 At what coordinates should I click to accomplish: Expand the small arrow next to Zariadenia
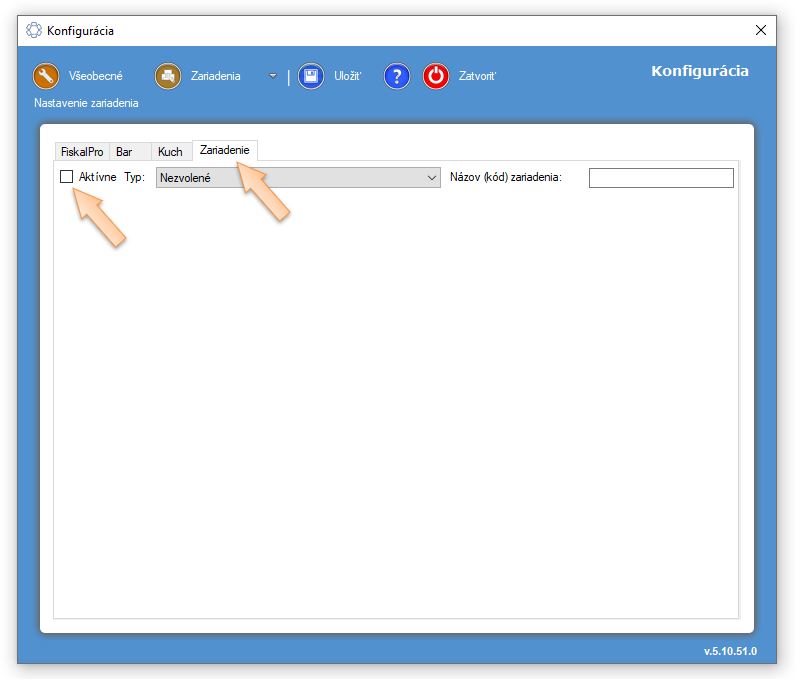click(x=273, y=76)
